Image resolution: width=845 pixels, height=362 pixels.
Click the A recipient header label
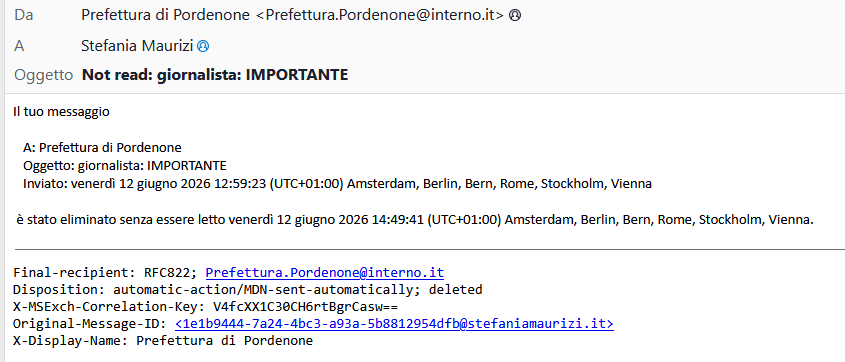[x=19, y=46]
